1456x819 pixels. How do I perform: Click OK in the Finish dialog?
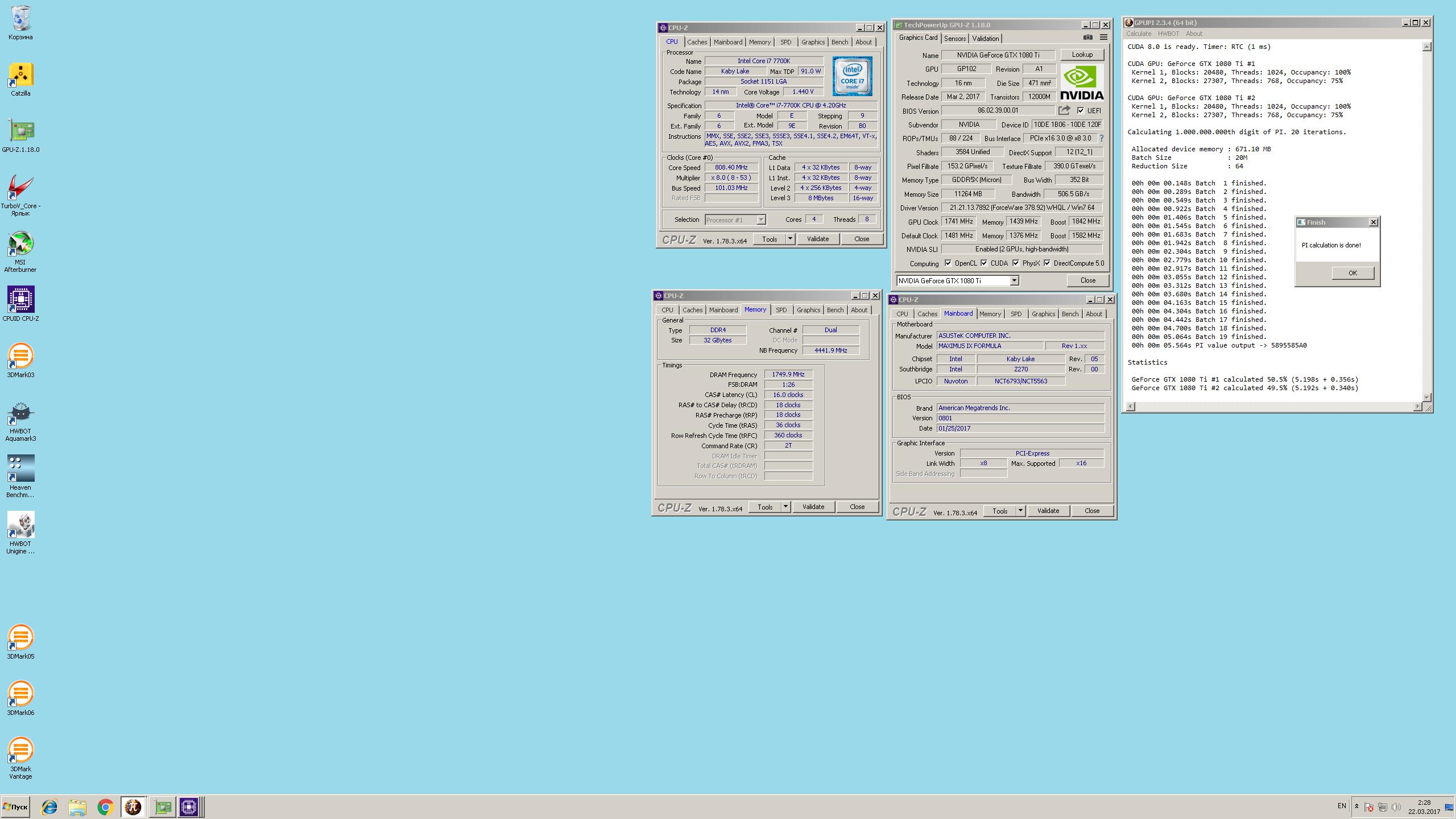[x=1352, y=273]
